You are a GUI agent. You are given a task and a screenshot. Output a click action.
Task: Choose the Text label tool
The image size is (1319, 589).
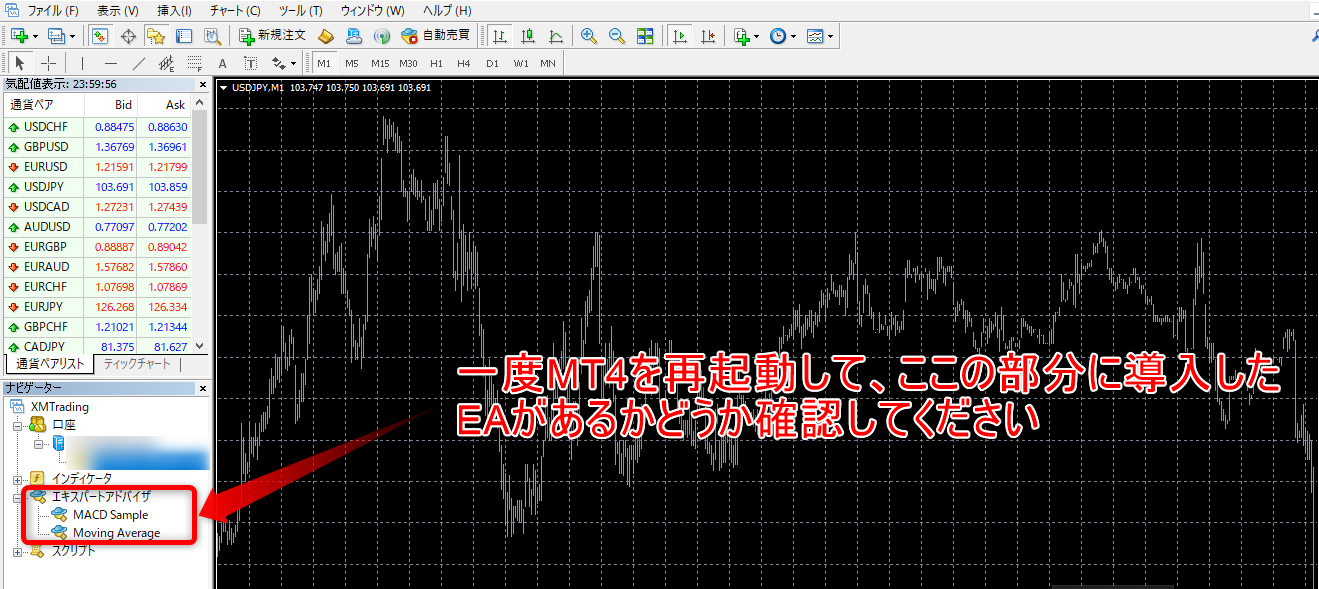[x=222, y=64]
